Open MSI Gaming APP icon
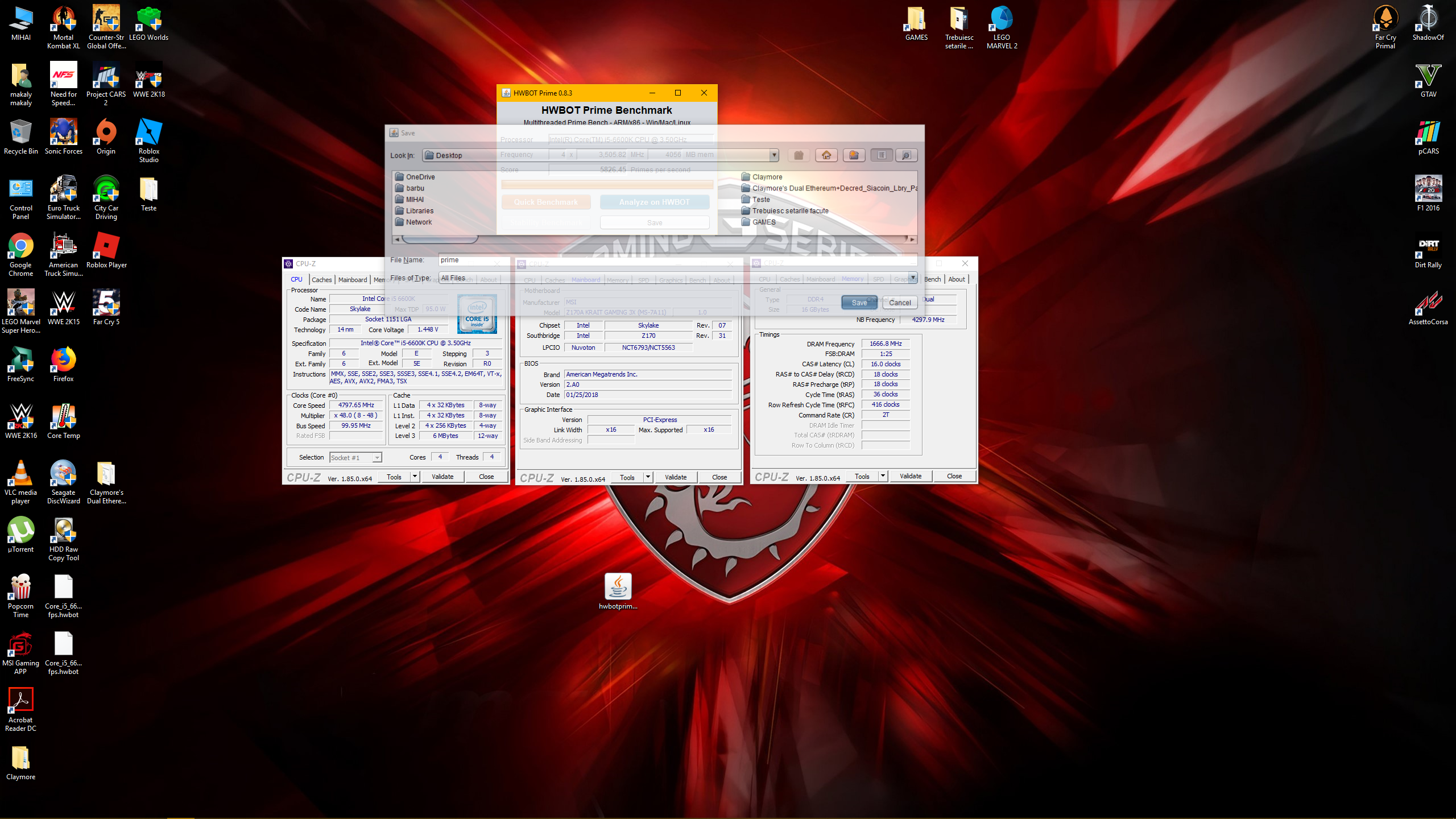This screenshot has height=819, width=1456. pyautogui.click(x=21, y=652)
